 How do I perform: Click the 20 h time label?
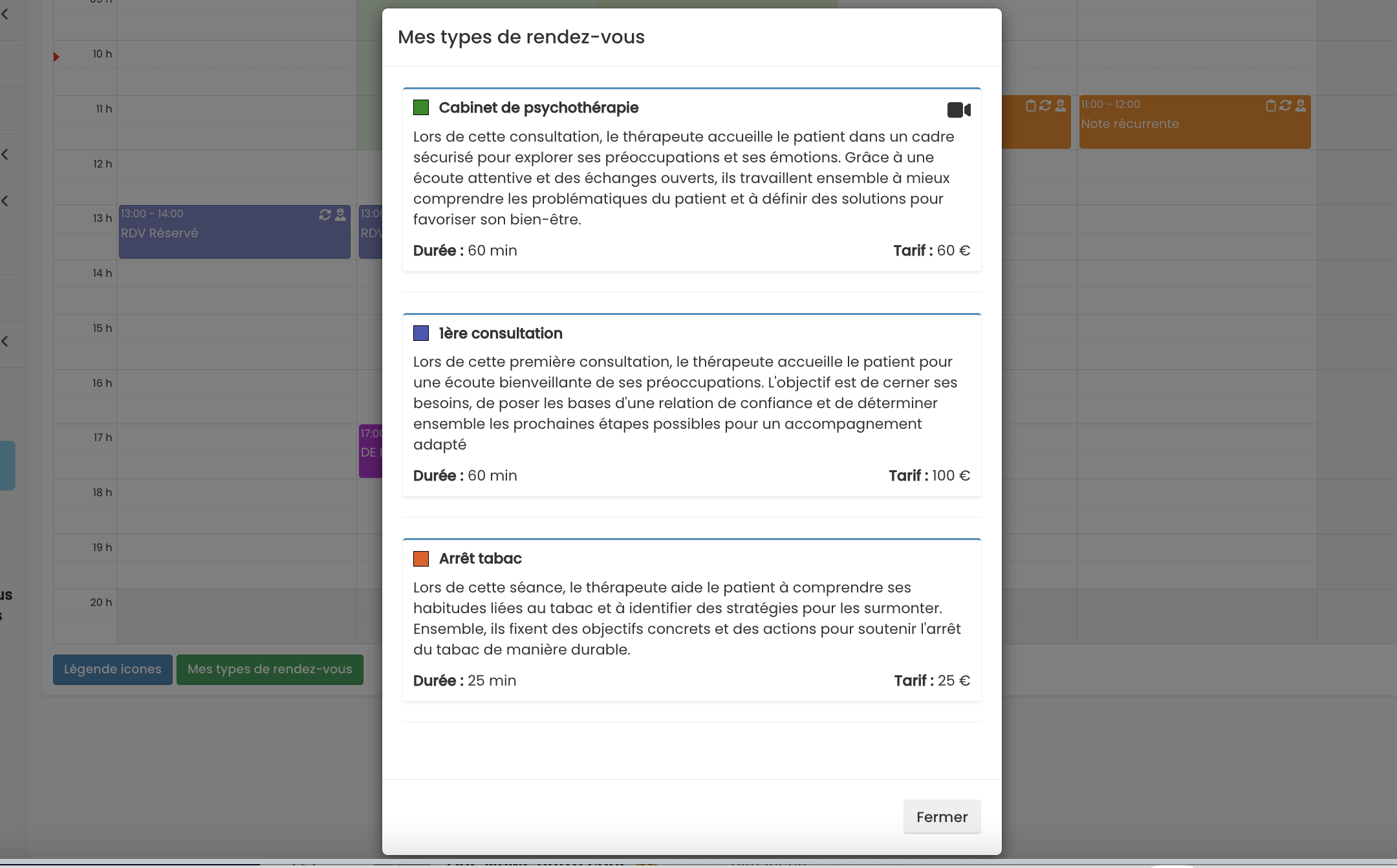click(101, 602)
